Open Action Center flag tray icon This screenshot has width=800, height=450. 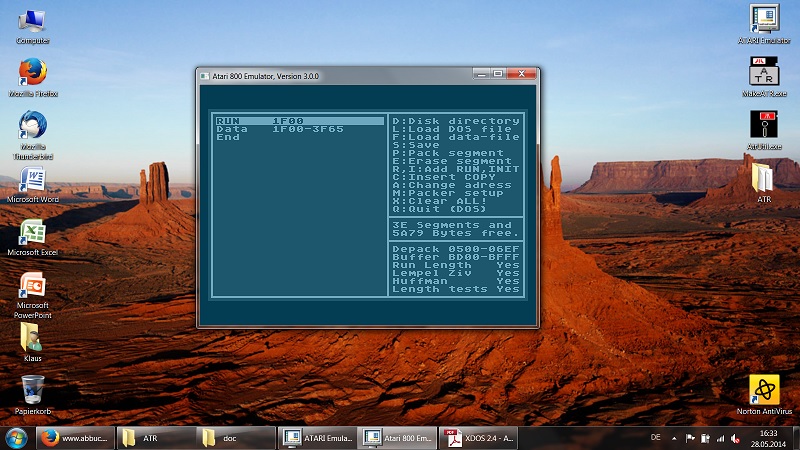[690, 438]
